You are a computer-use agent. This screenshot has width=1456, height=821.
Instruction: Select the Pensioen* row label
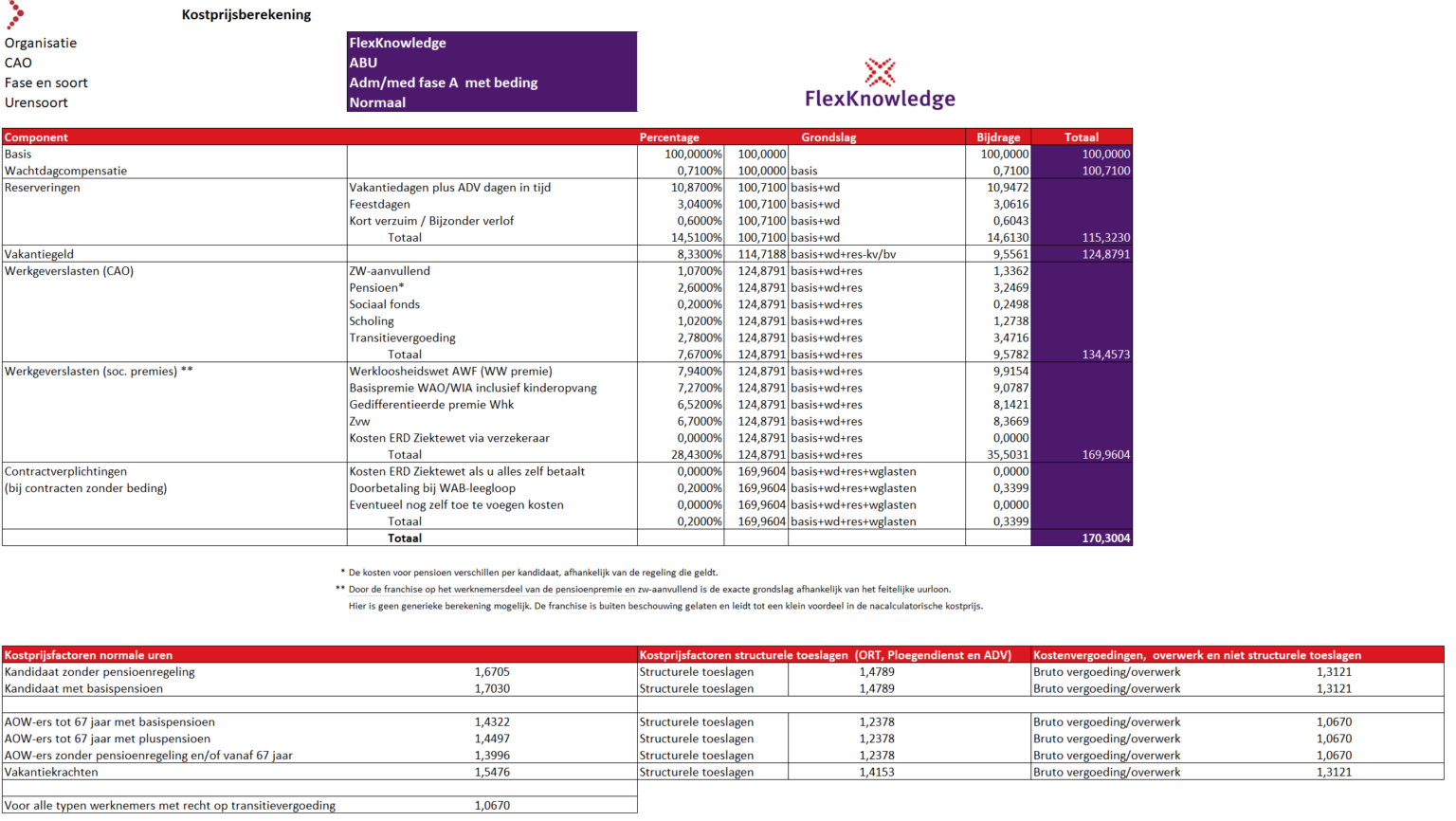[x=376, y=287]
